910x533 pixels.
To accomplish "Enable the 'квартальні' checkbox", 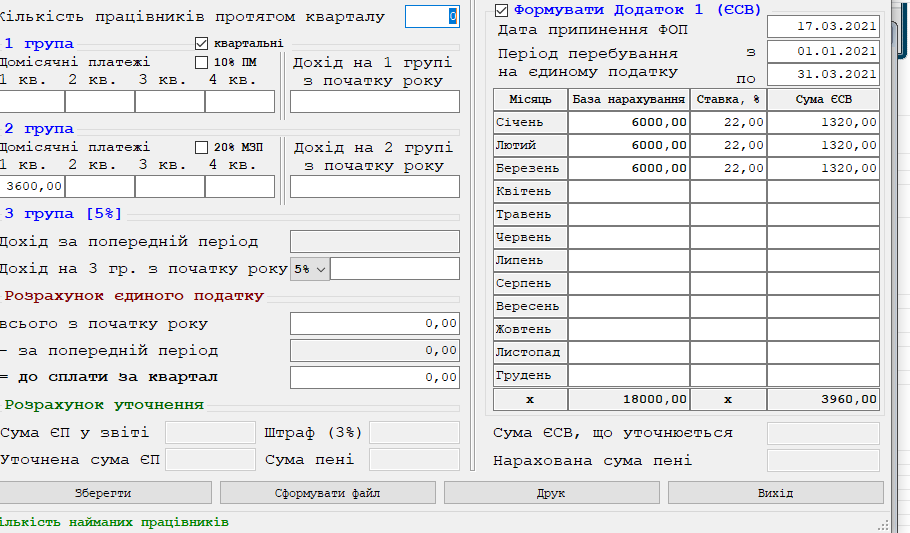I will tap(201, 44).
